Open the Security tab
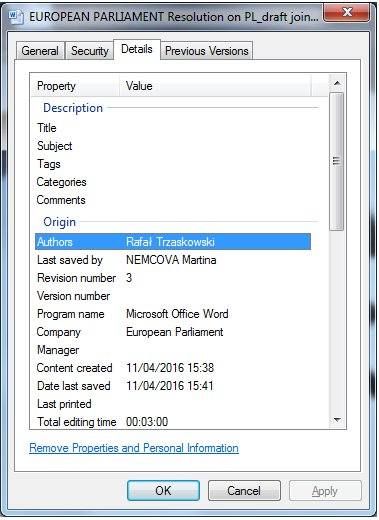 point(90,51)
